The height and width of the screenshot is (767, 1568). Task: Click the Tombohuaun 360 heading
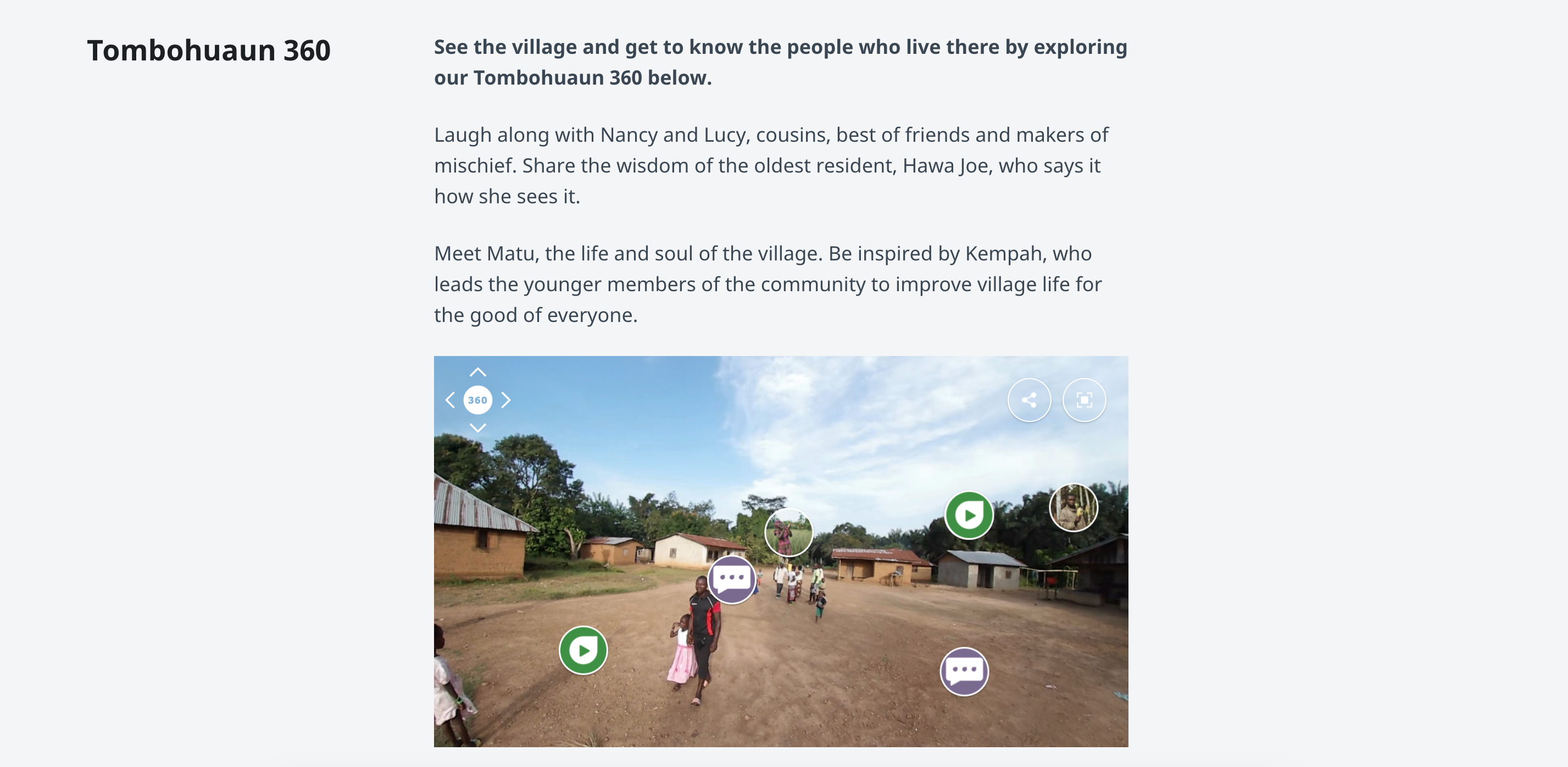coord(208,51)
